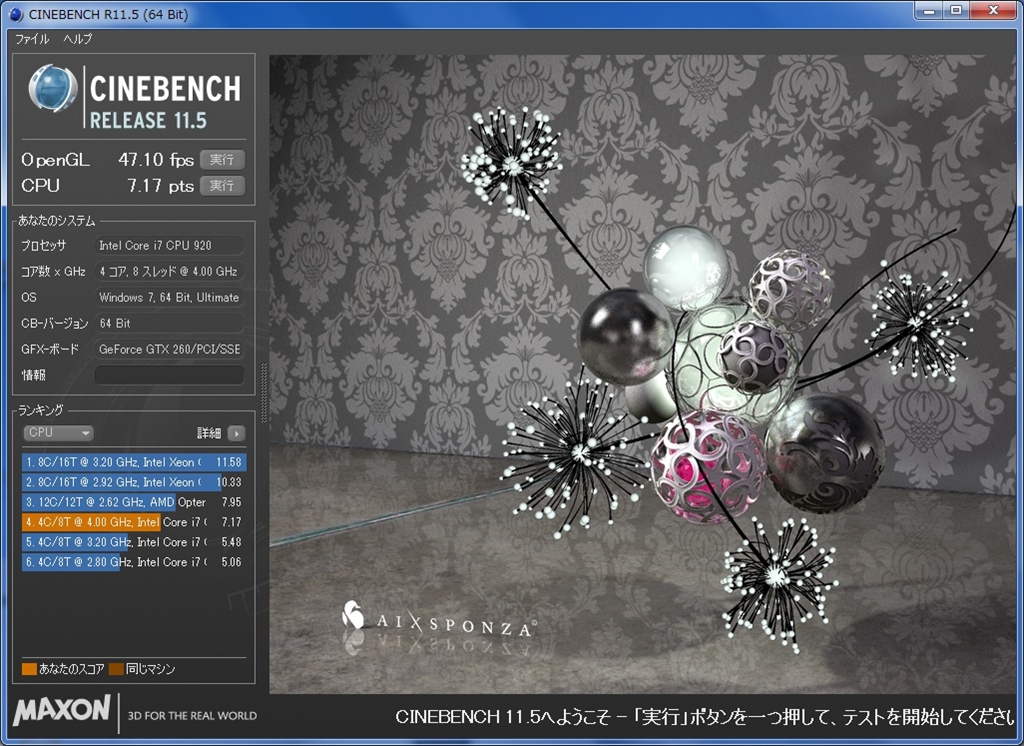Run the OpenGL test with 実行 button
Viewport: 1024px width, 746px height.
(222, 160)
